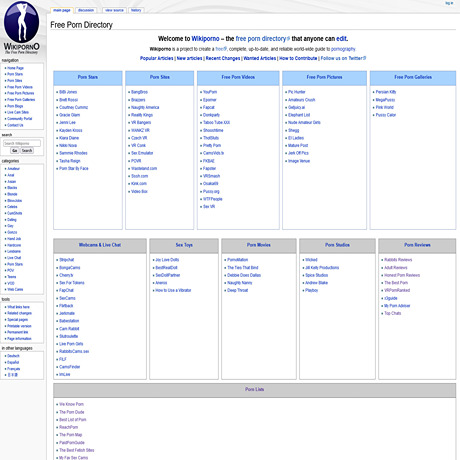460x460 pixels.
Task: Click the Go button under search
Action: [x=14, y=151]
